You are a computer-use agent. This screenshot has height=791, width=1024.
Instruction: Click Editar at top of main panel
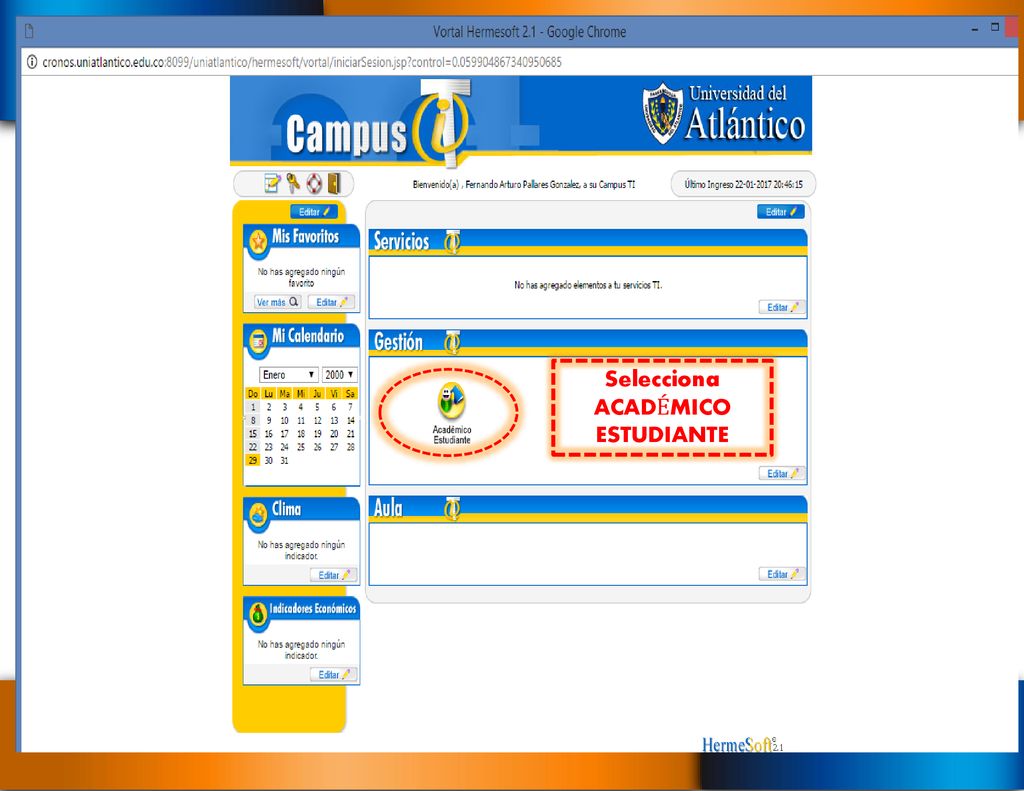tap(781, 212)
